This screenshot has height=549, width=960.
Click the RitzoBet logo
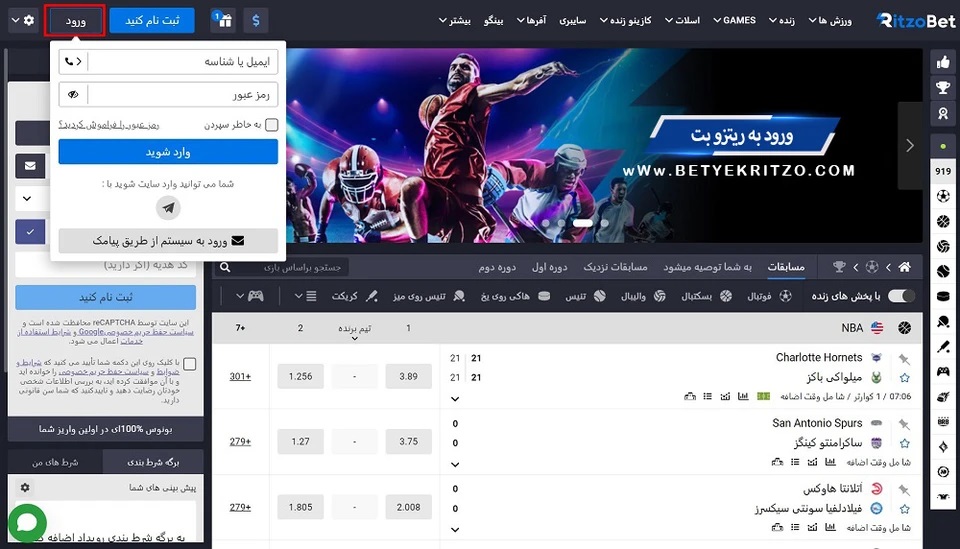[x=915, y=20]
